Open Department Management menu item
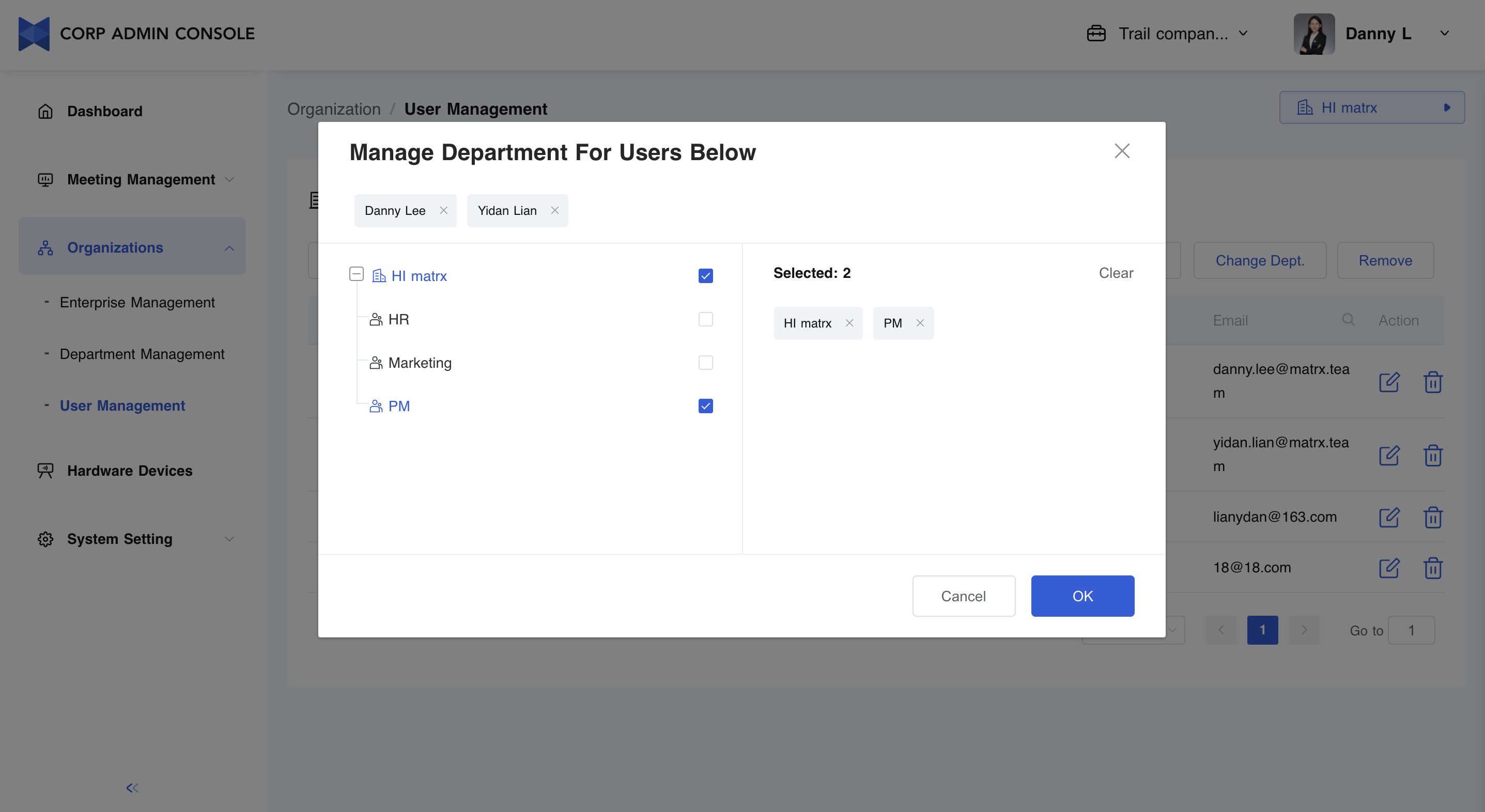The height and width of the screenshot is (812, 1485). pos(142,354)
